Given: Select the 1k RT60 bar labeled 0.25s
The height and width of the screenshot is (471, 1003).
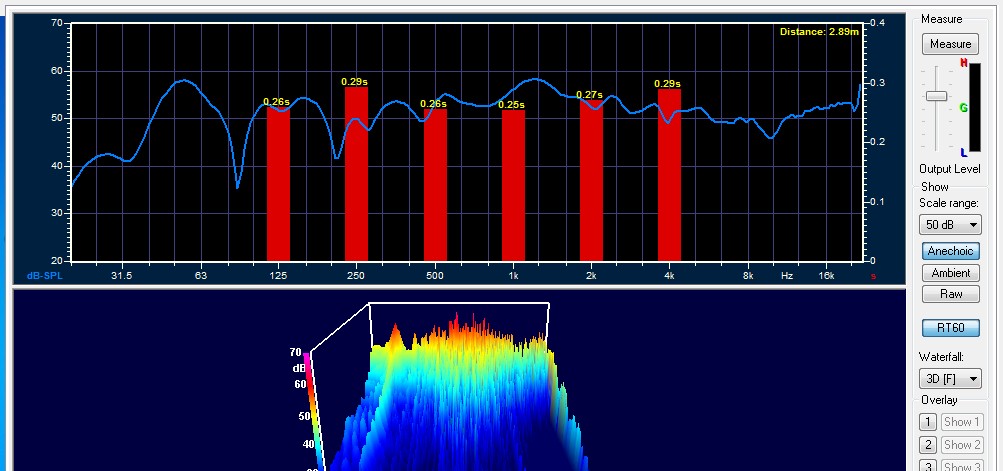Looking at the screenshot, I should coord(513,187).
